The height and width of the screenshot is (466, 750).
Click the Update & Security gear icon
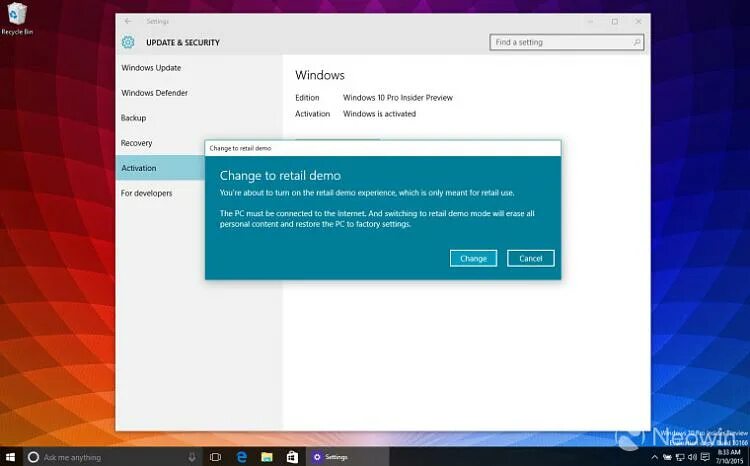[128, 42]
